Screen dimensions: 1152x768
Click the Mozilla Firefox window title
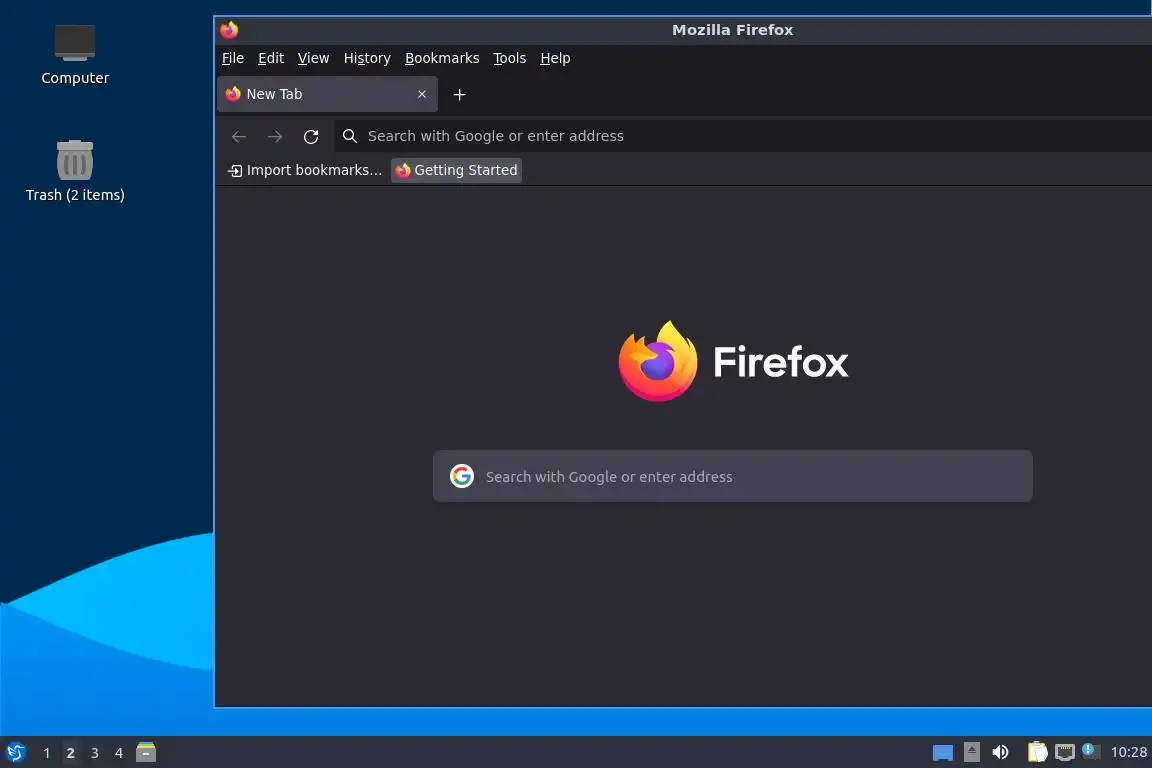(732, 30)
